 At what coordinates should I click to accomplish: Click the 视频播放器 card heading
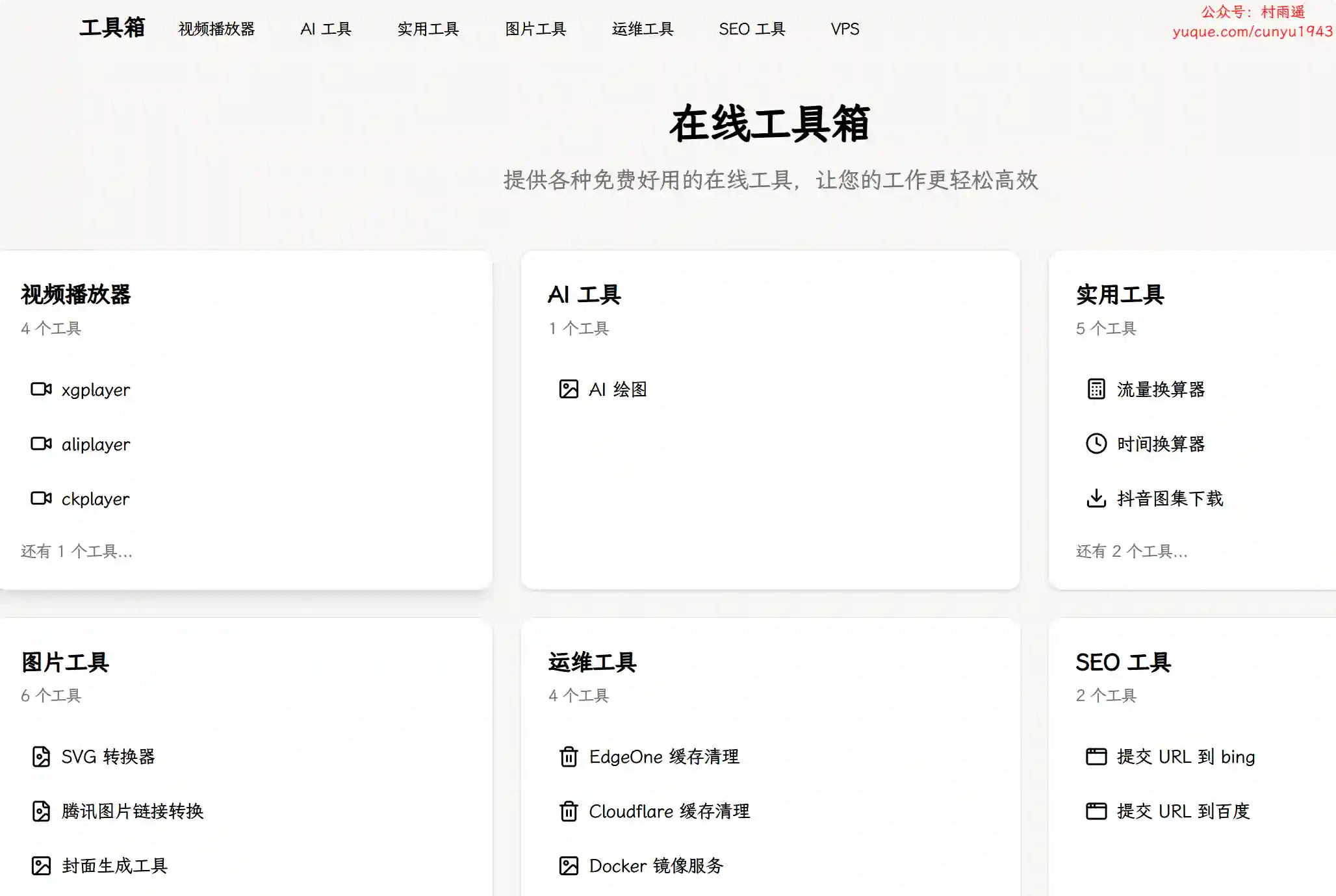[75, 294]
